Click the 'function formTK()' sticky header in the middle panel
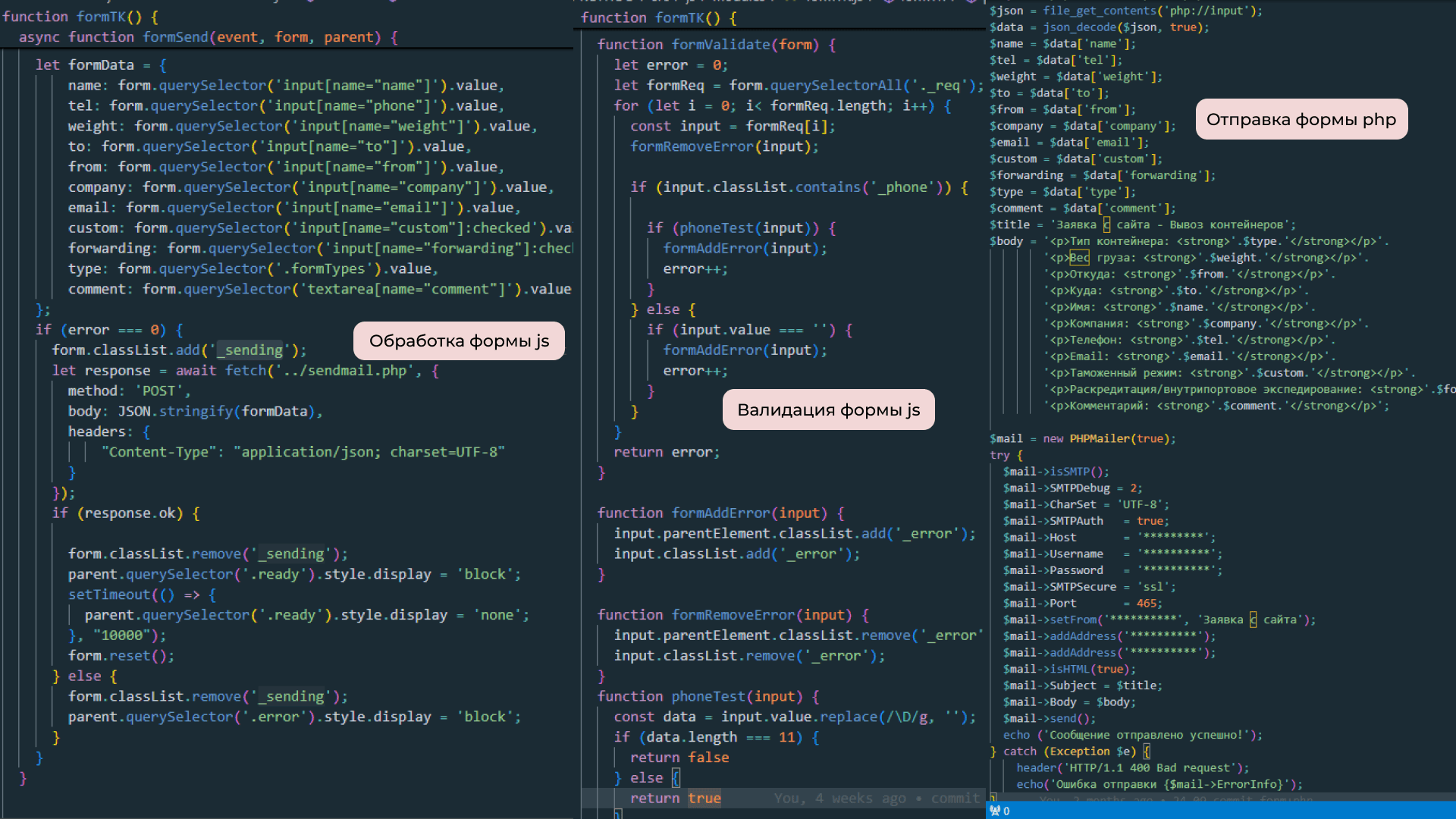This screenshot has width=1456, height=819. (659, 17)
